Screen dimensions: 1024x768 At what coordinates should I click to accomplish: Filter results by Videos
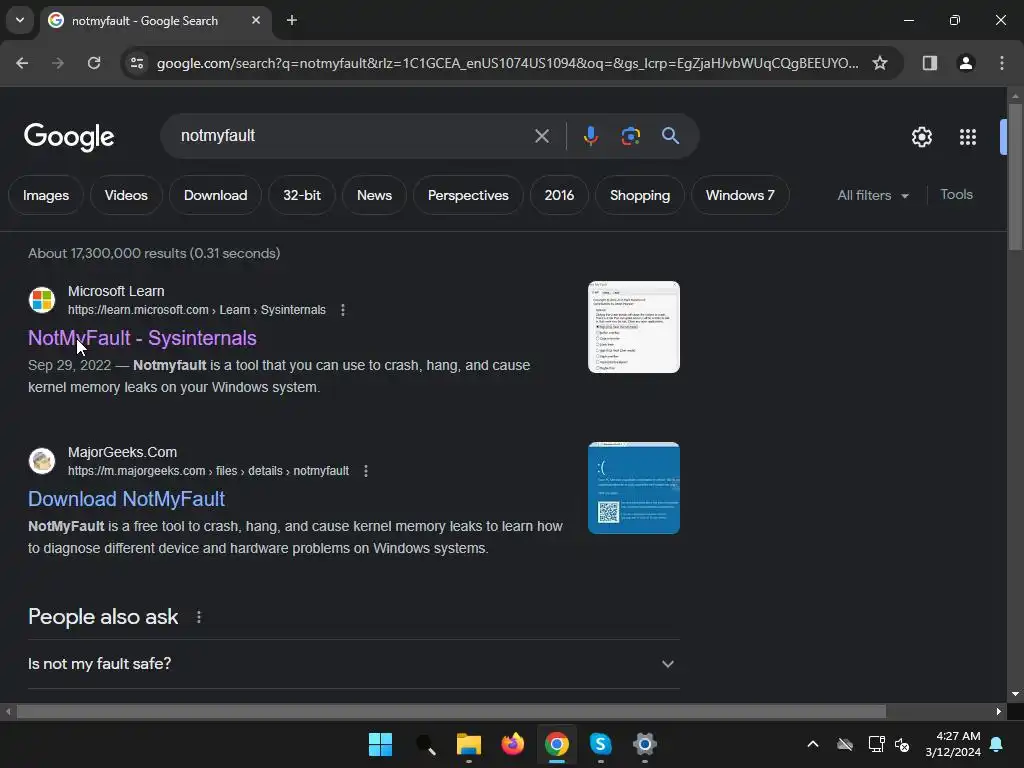126,195
